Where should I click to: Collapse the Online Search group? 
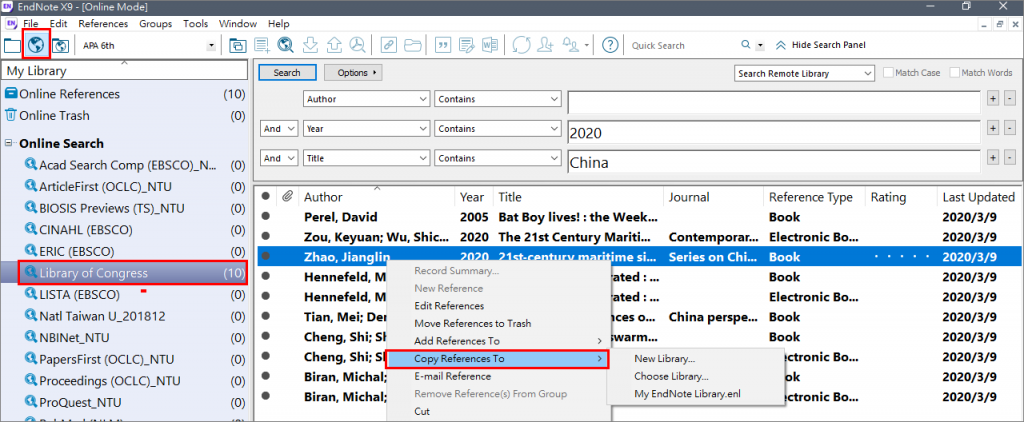coord(8,143)
